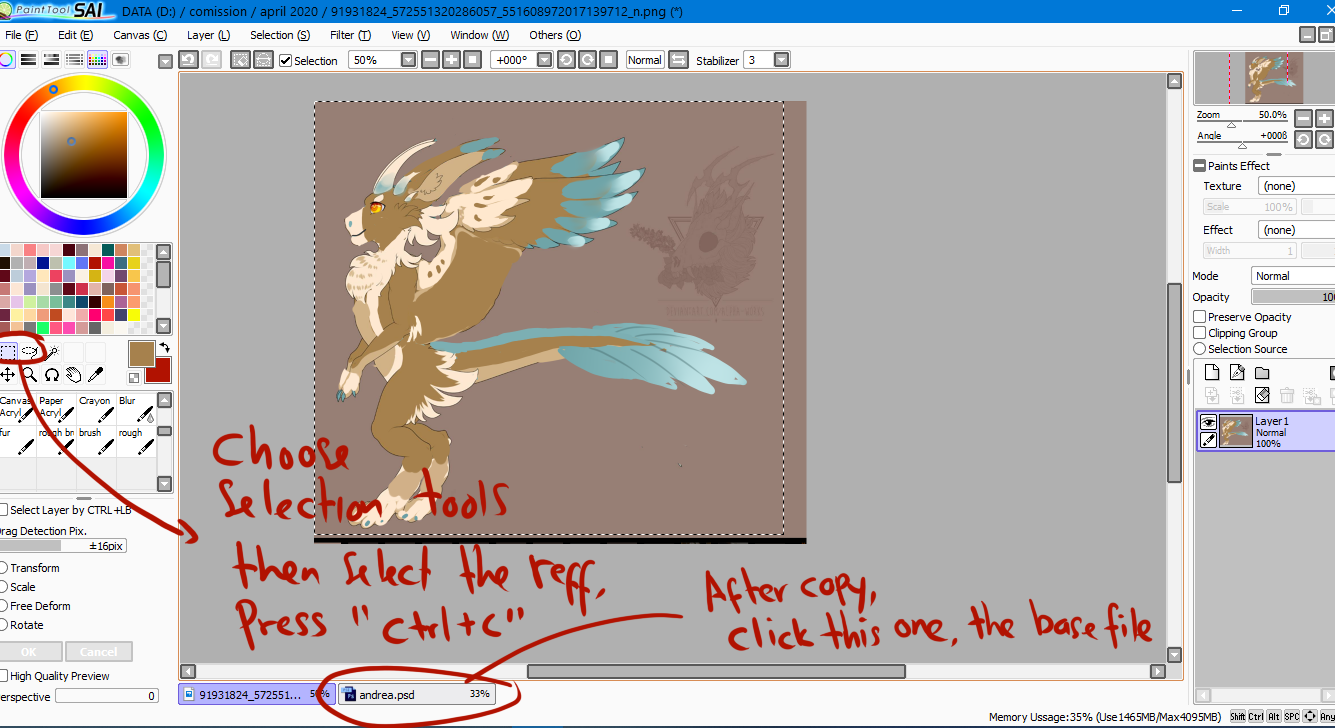Click the invert selection icon in toolbar
1335x728 pixels.
[x=263, y=60]
